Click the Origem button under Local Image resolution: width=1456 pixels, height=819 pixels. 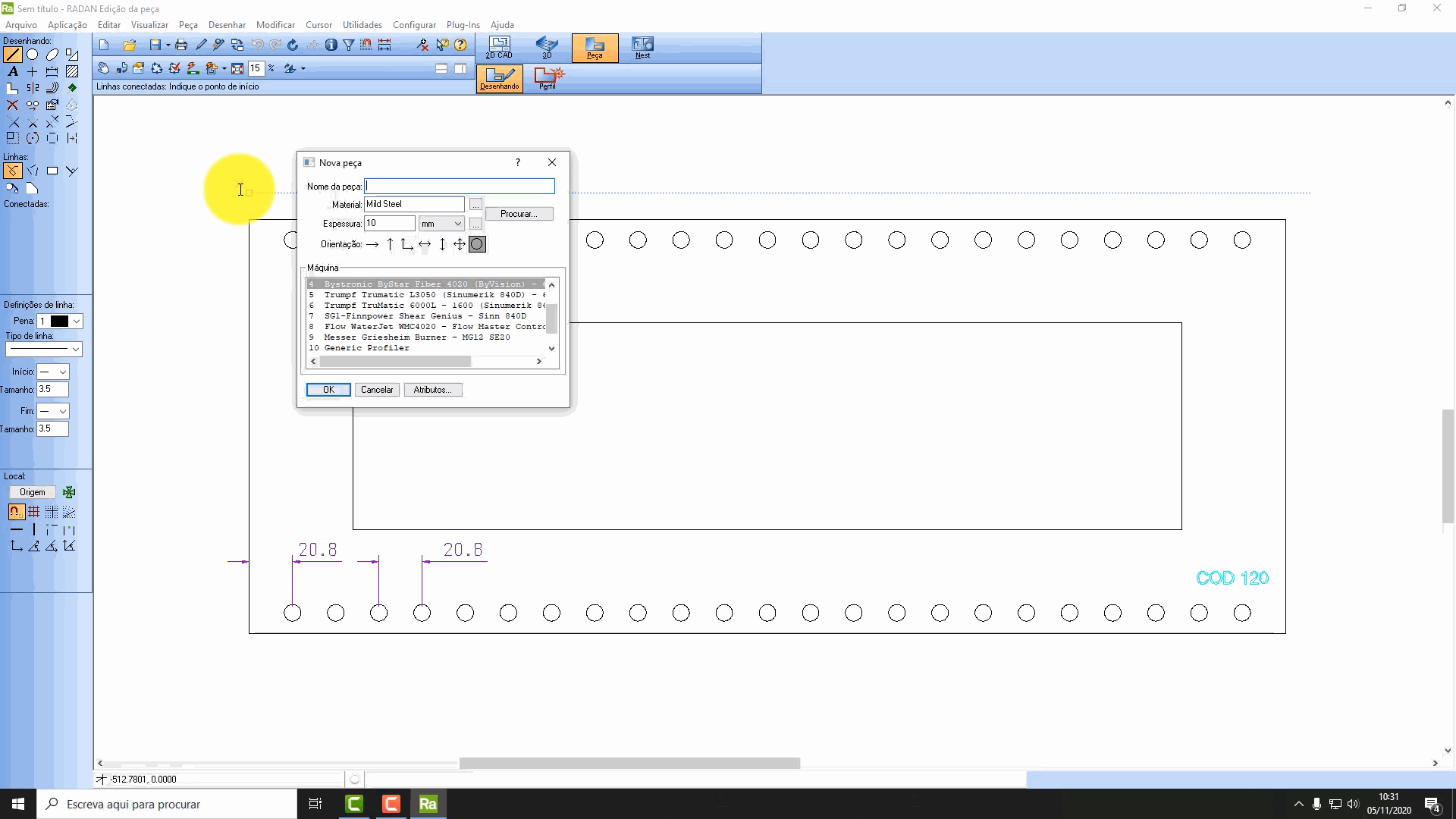click(32, 492)
